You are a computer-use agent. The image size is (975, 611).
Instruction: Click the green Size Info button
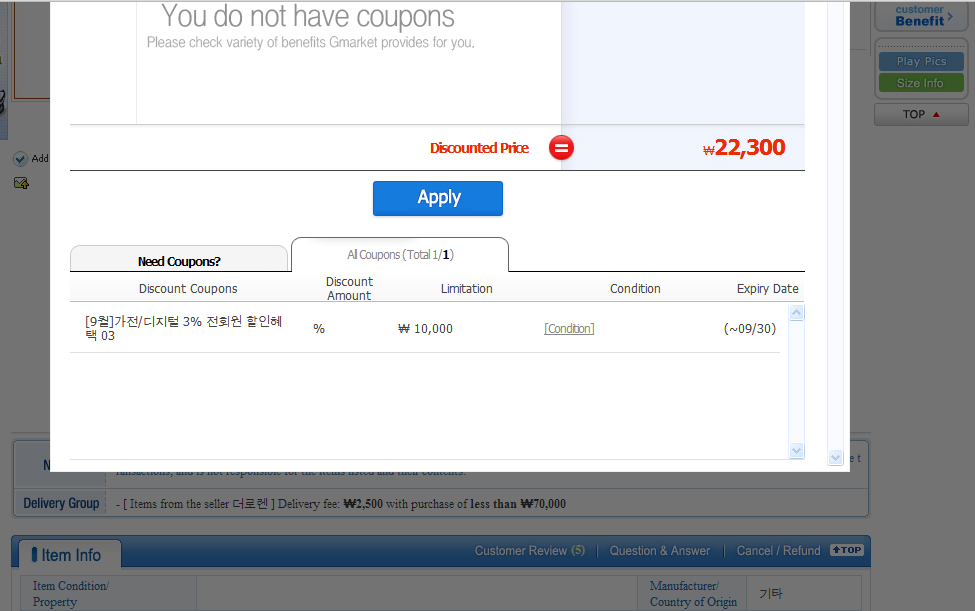(922, 83)
